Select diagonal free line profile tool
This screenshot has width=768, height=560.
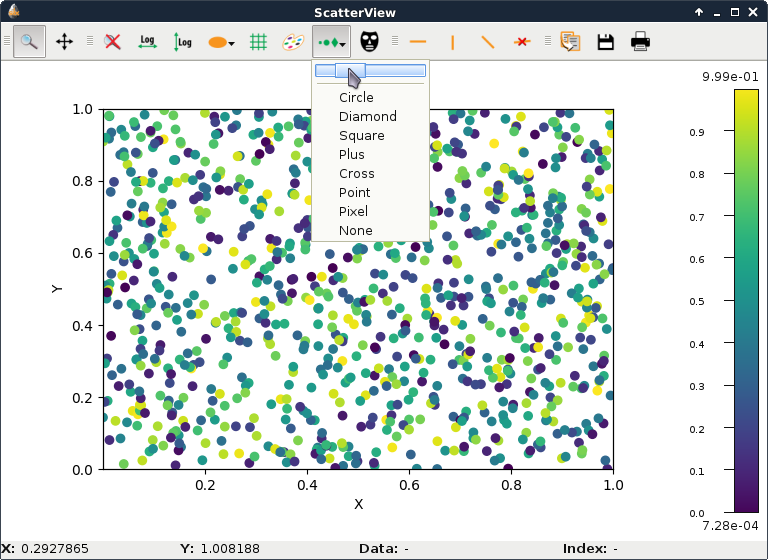(487, 42)
